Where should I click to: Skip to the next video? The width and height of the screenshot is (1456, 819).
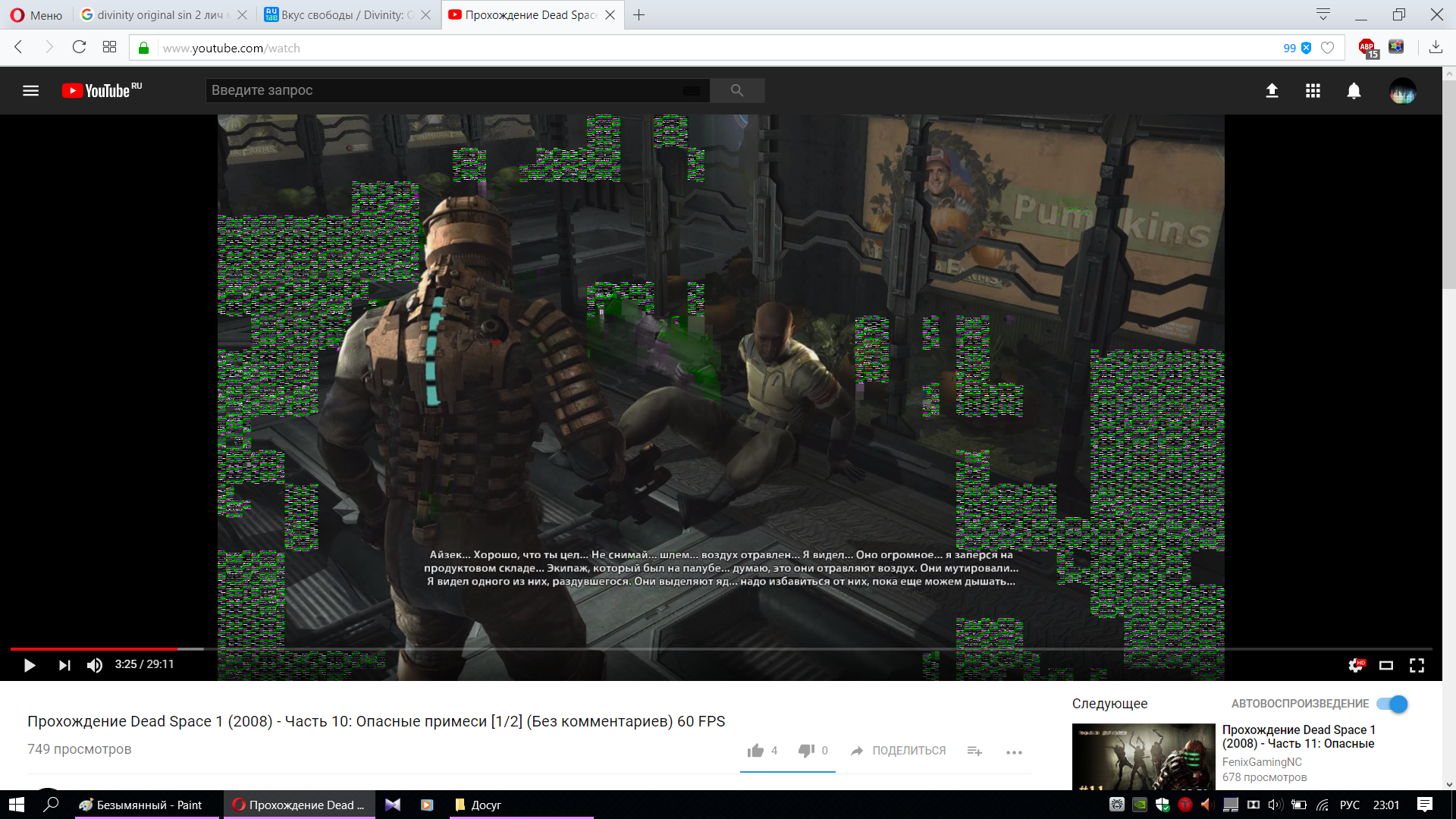64,665
